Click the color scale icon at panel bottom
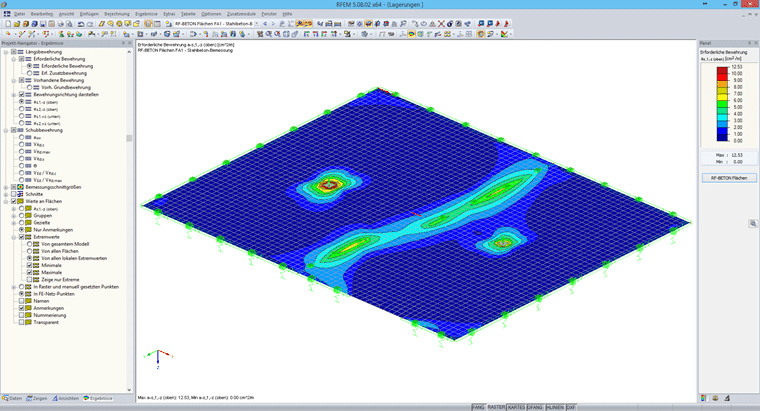 704,398
